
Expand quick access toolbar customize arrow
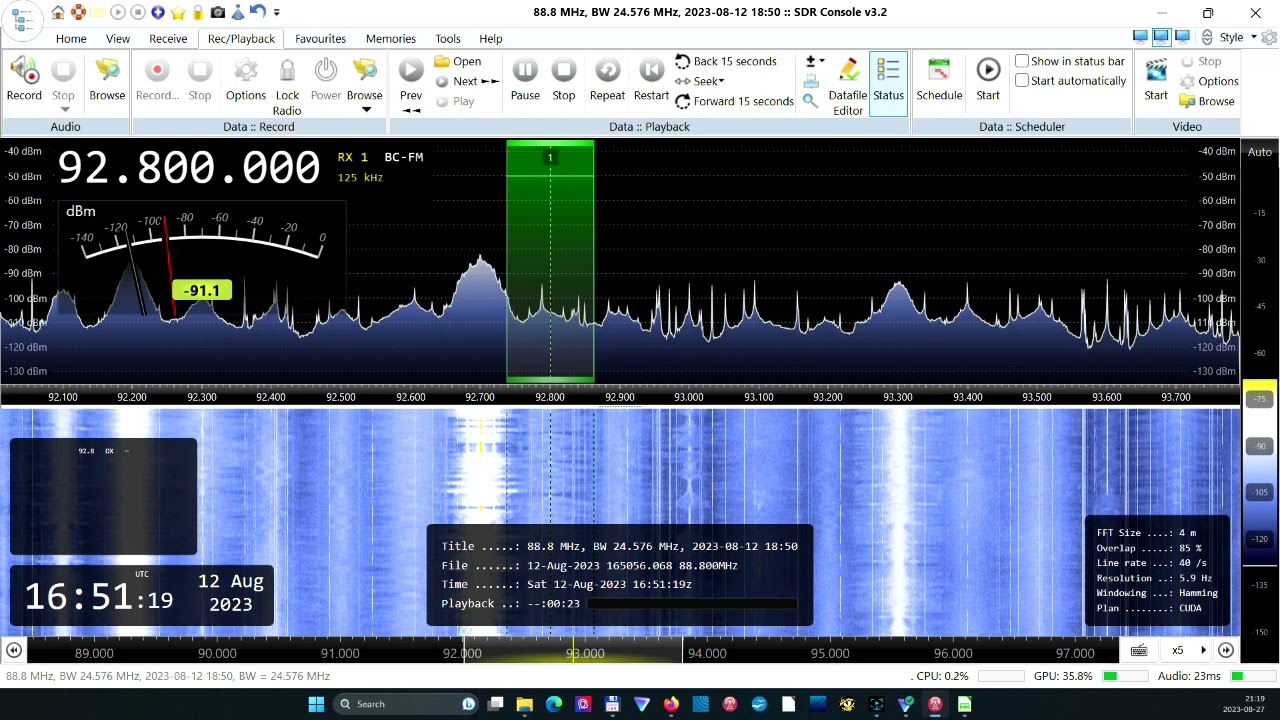[x=277, y=13]
